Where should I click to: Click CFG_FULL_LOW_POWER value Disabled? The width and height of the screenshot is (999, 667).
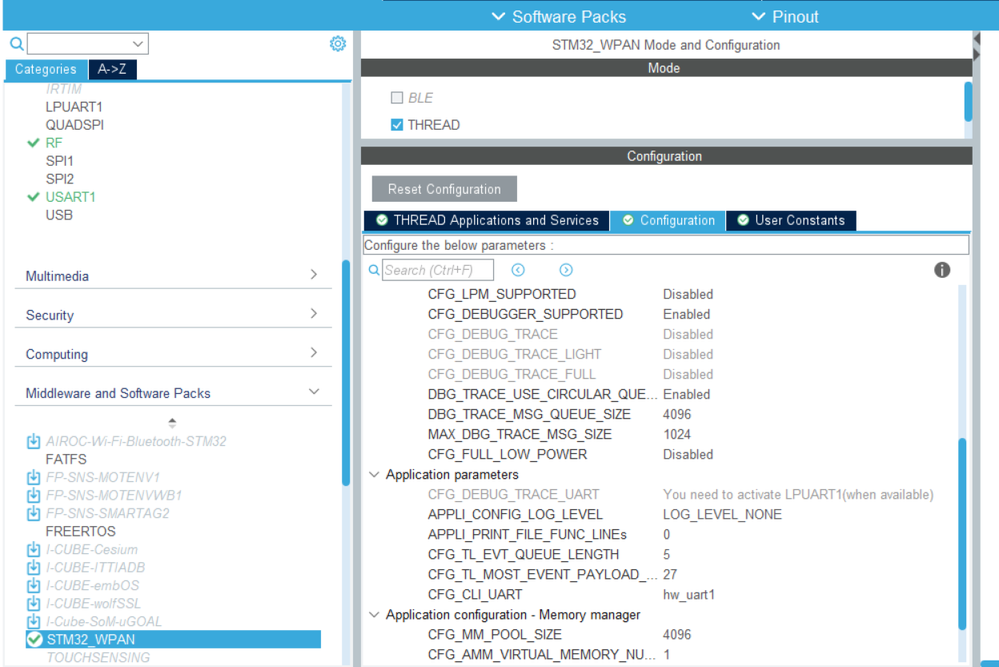(687, 454)
